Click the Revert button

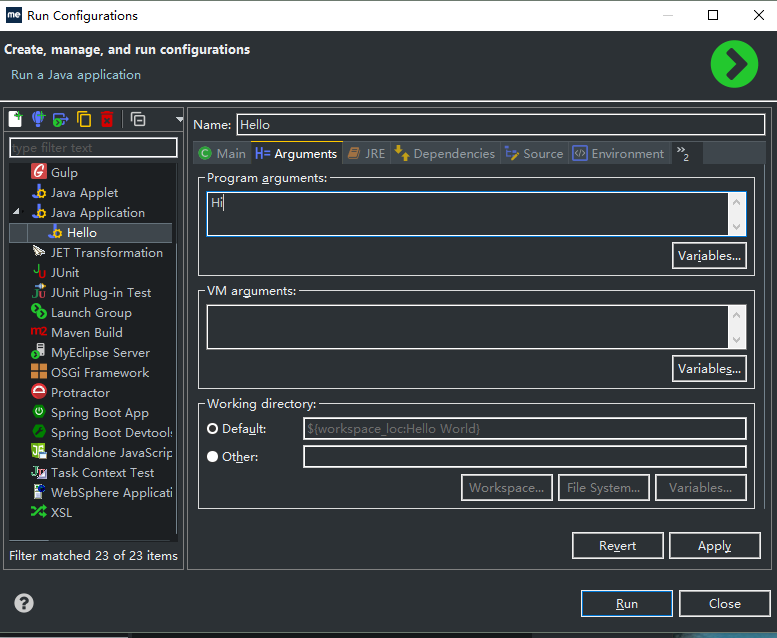point(617,546)
